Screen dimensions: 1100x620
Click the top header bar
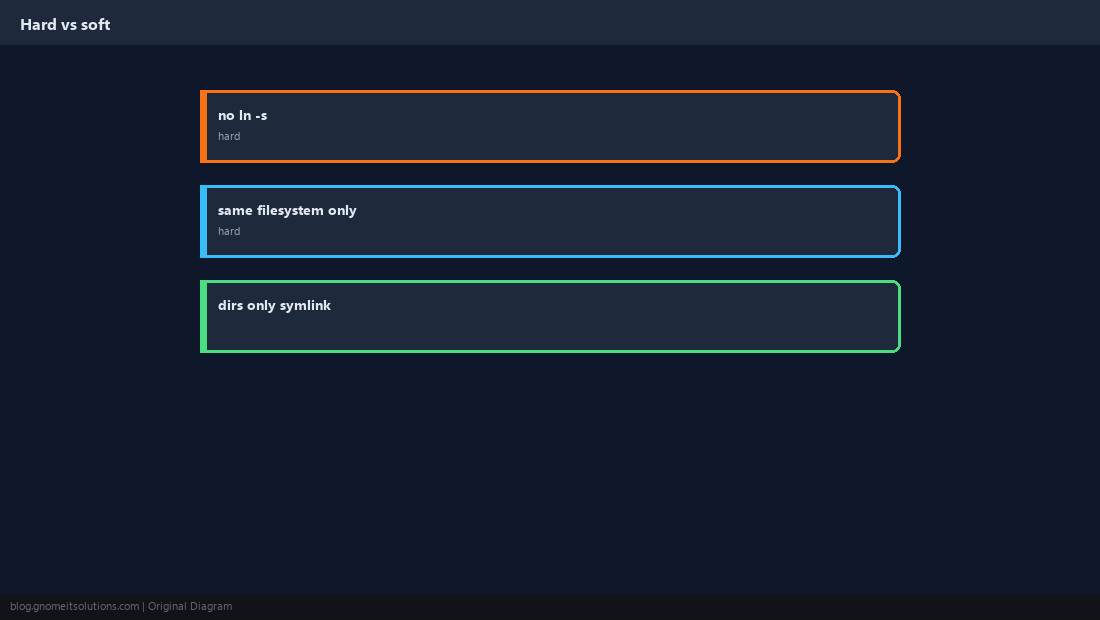(x=550, y=22)
